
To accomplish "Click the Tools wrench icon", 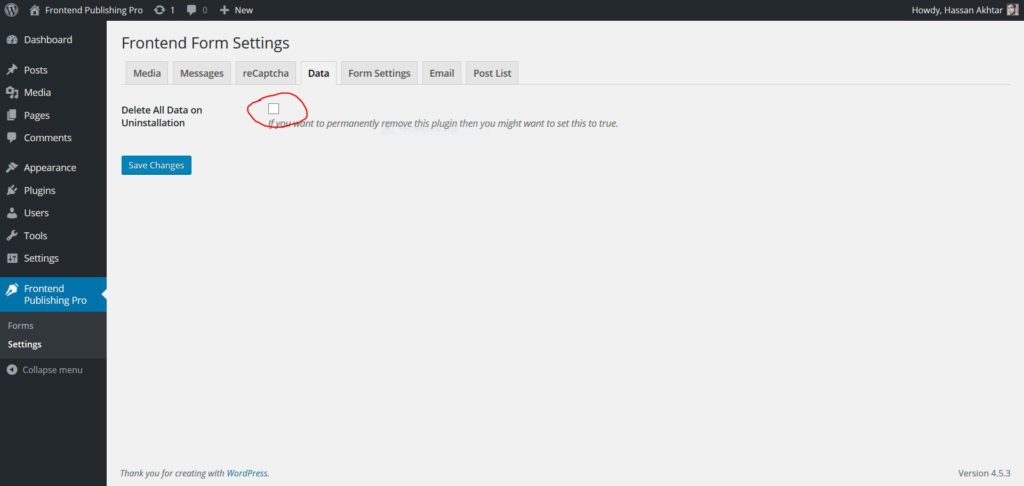I will pos(12,236).
